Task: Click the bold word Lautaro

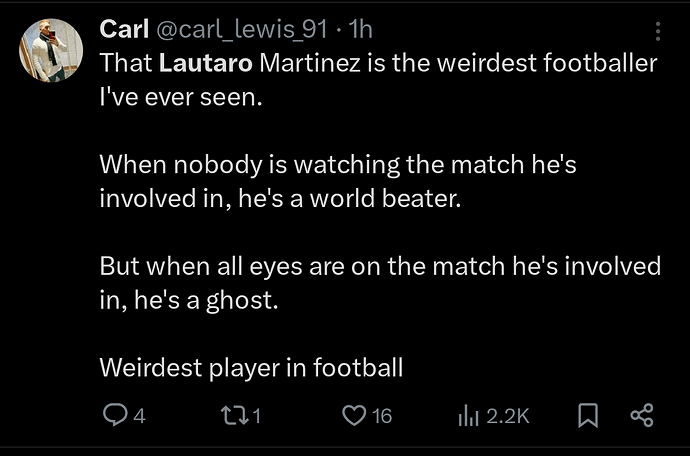Action: 206,63
